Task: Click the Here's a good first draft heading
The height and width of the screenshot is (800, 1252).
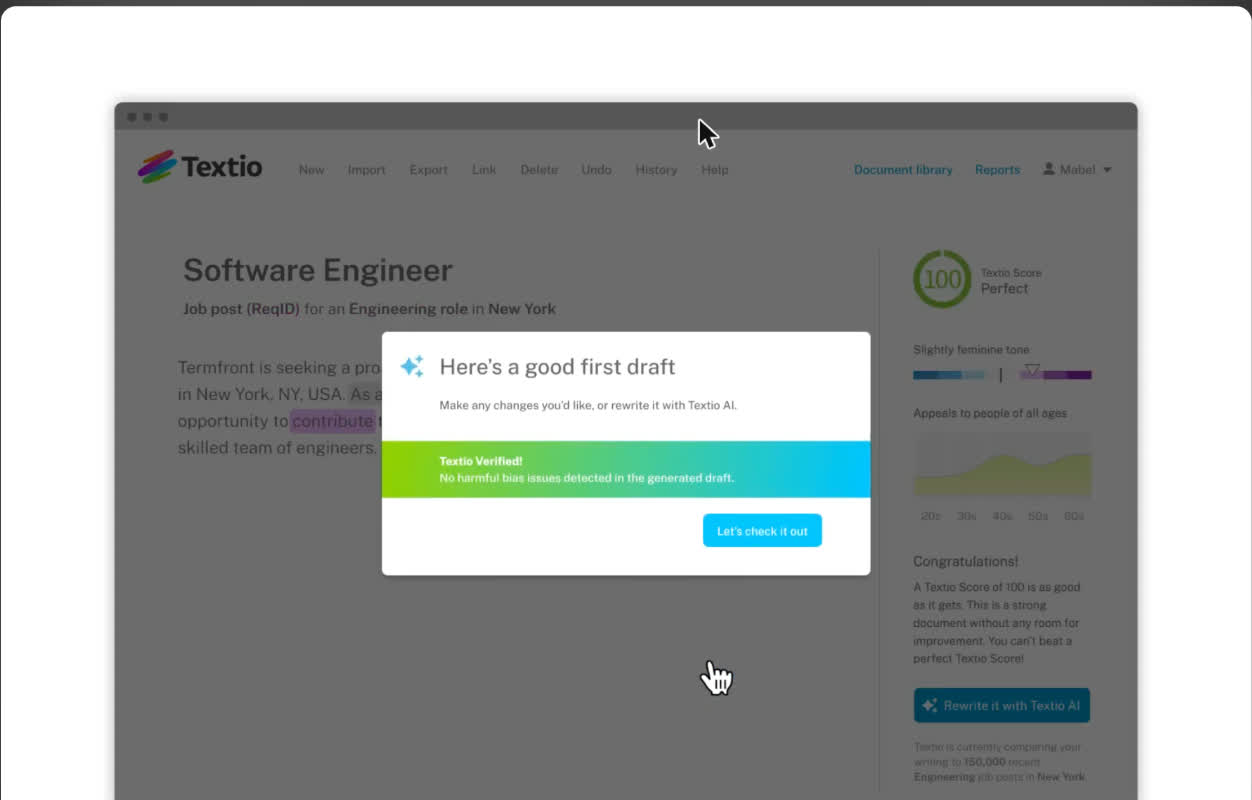Action: 557,367
